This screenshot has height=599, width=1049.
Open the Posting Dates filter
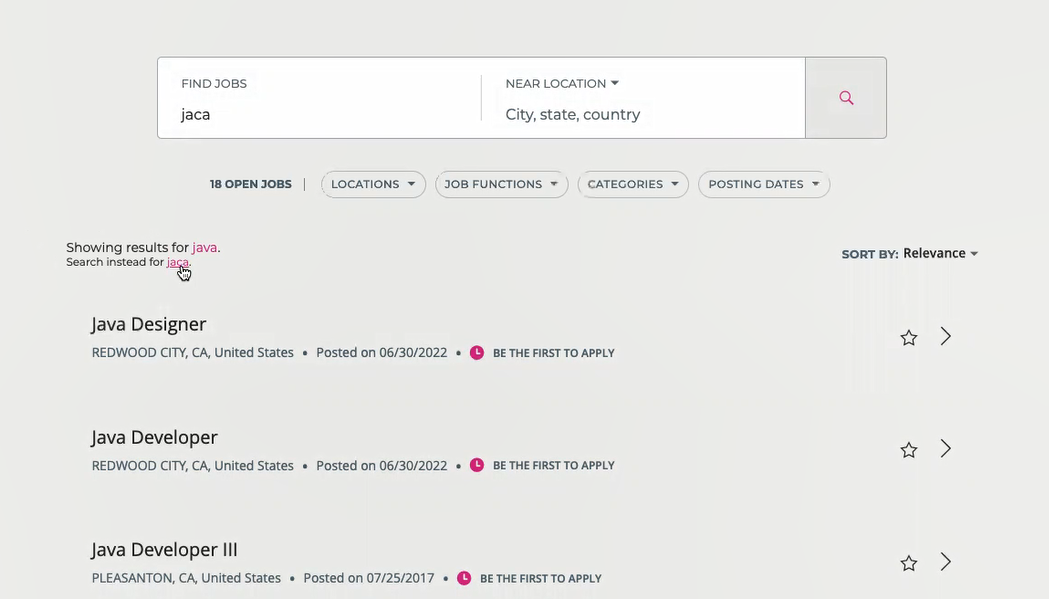click(x=764, y=185)
